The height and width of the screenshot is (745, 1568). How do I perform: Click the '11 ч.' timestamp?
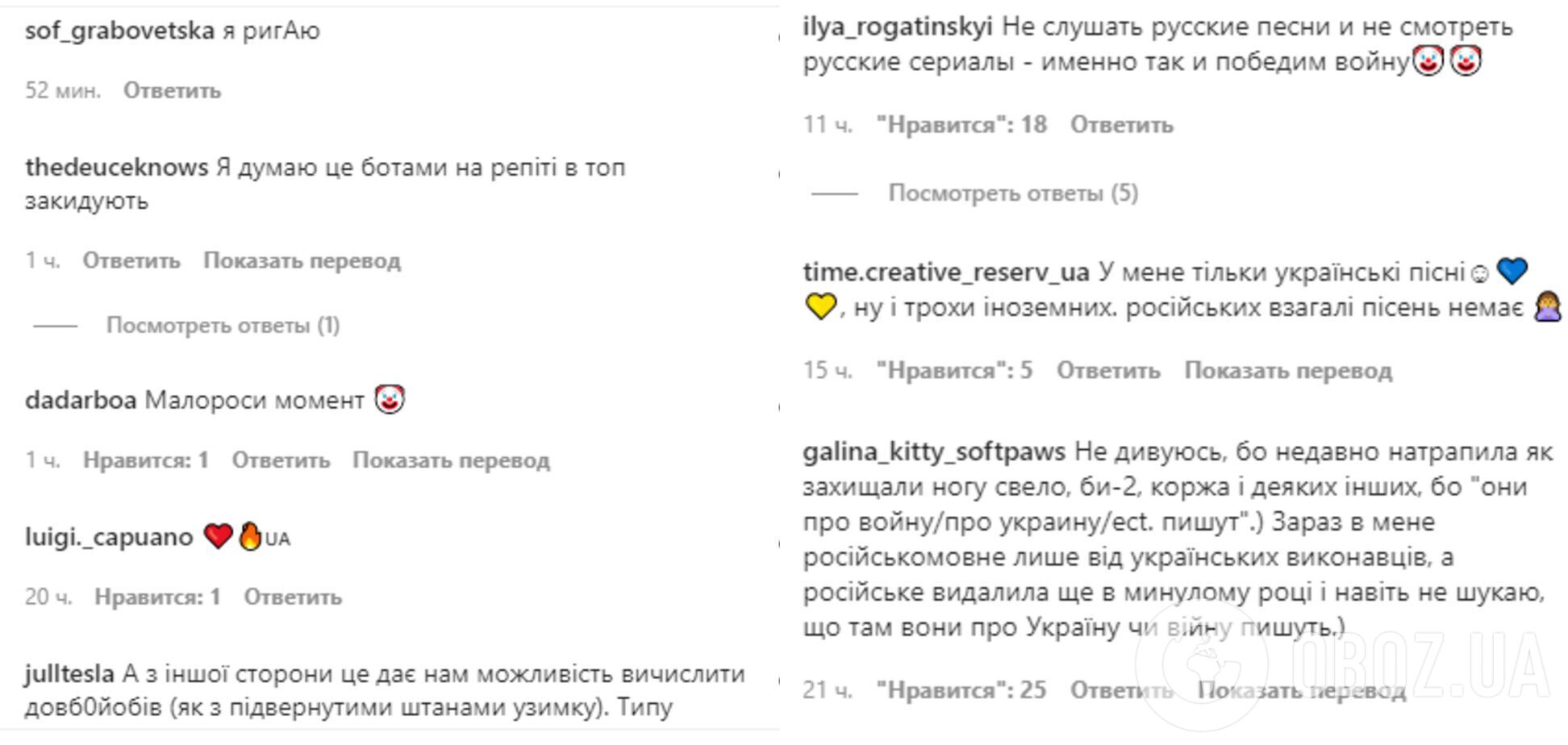828,125
